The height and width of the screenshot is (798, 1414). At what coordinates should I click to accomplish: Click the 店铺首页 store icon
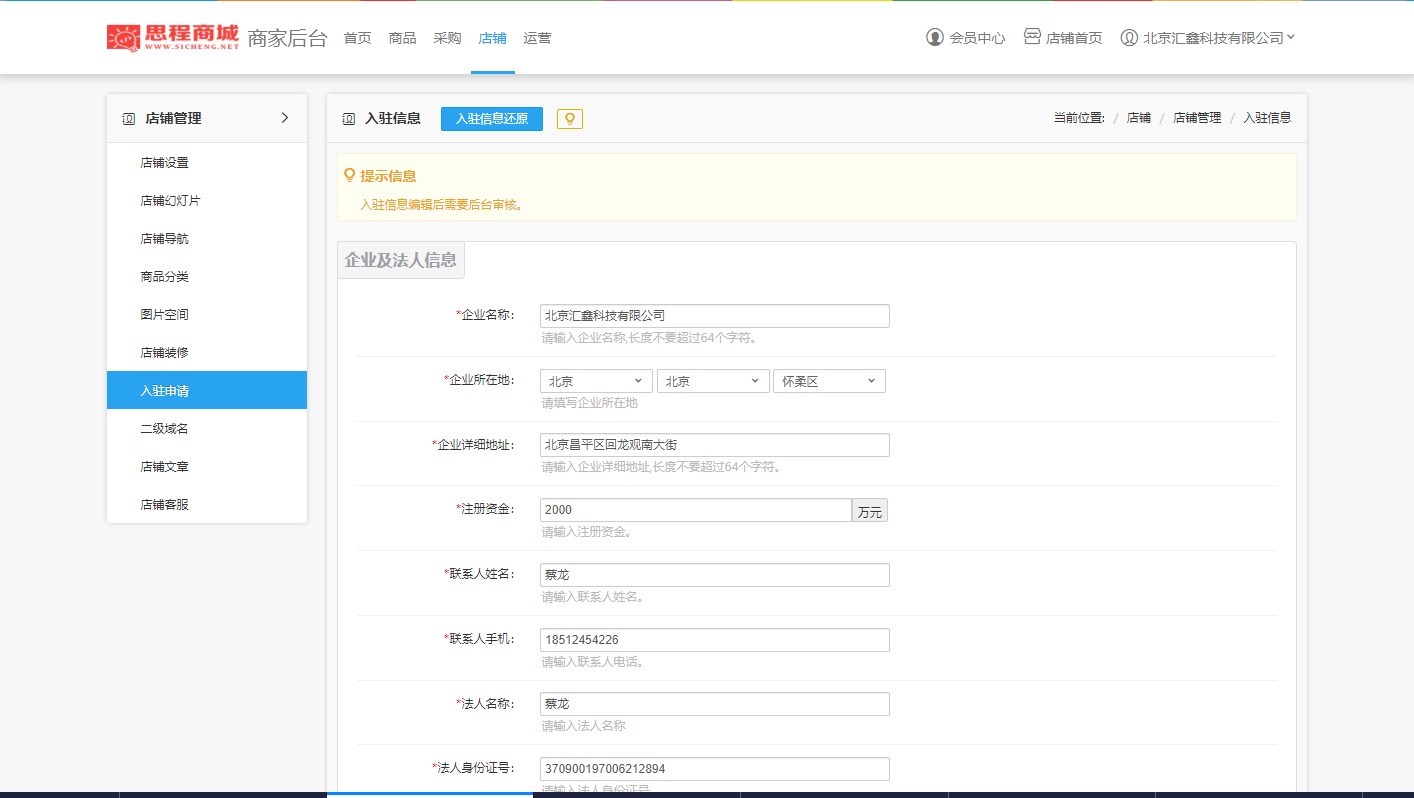click(x=1032, y=37)
